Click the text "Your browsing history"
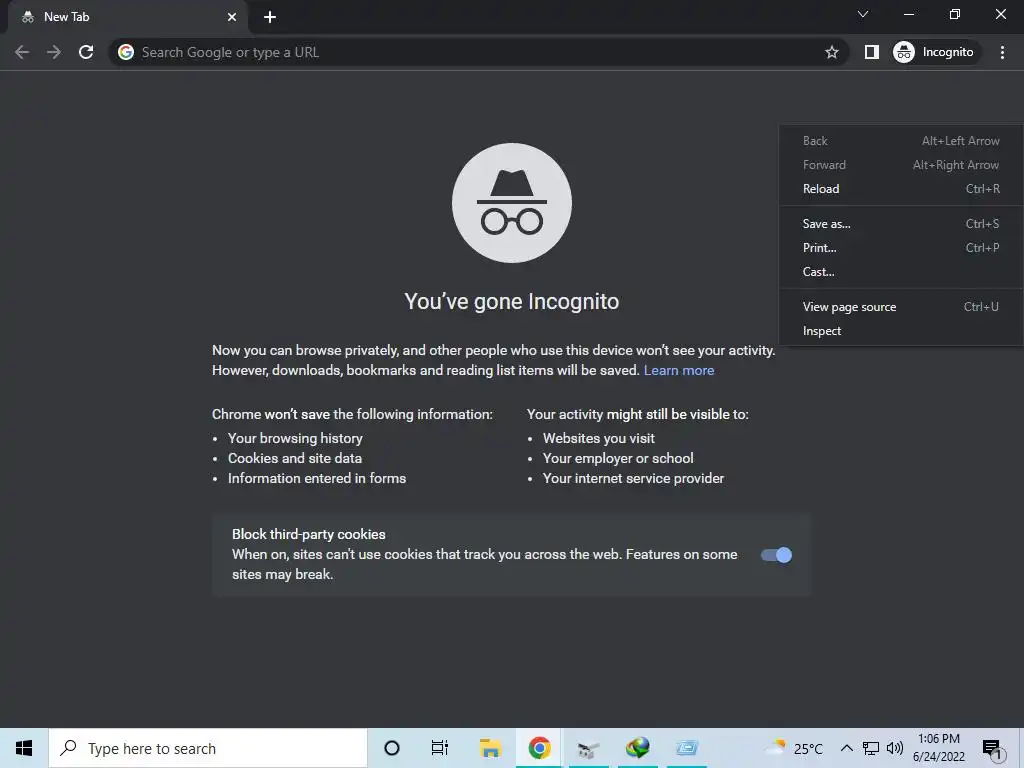 [295, 438]
